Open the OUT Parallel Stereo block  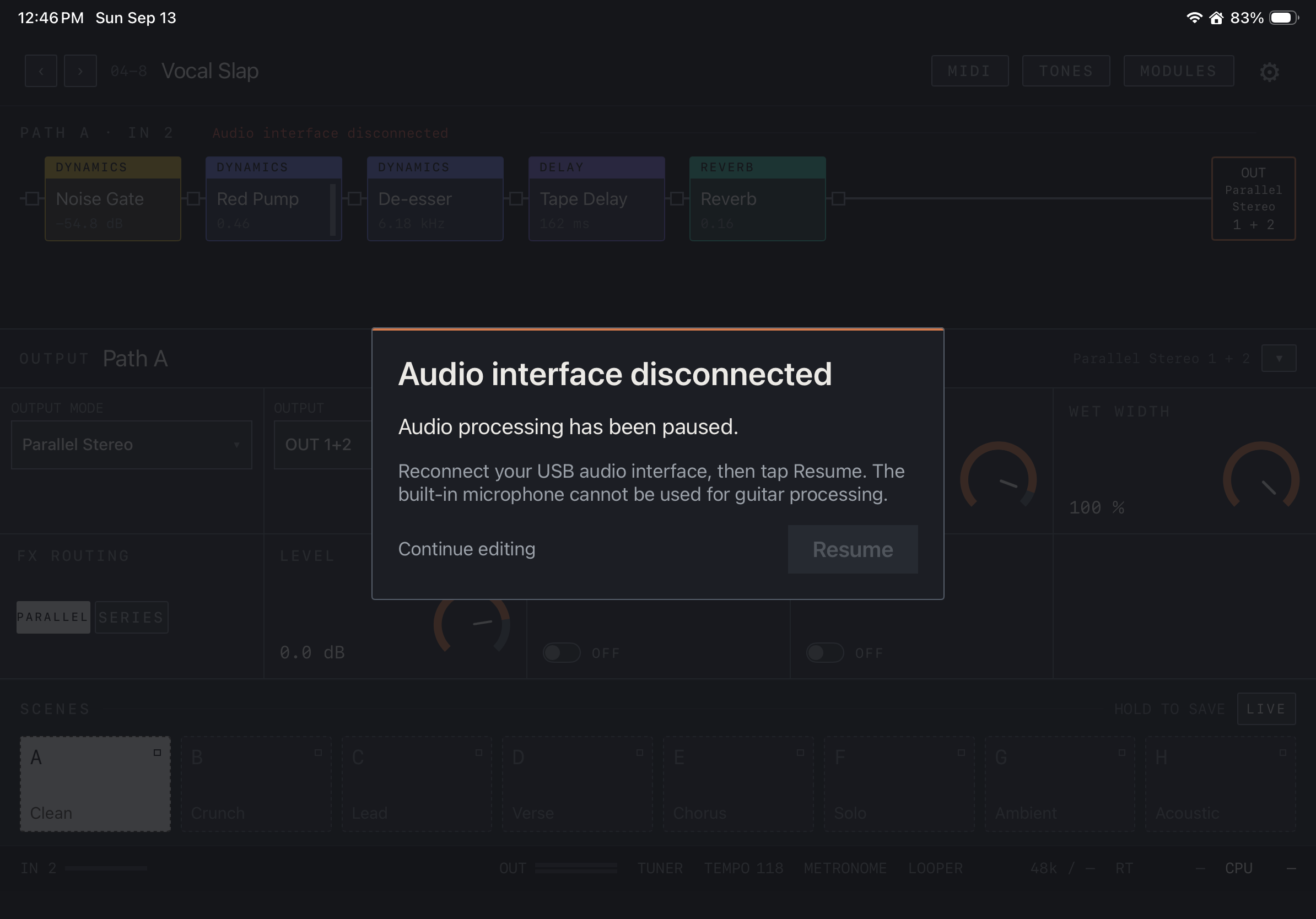pyautogui.click(x=1254, y=199)
